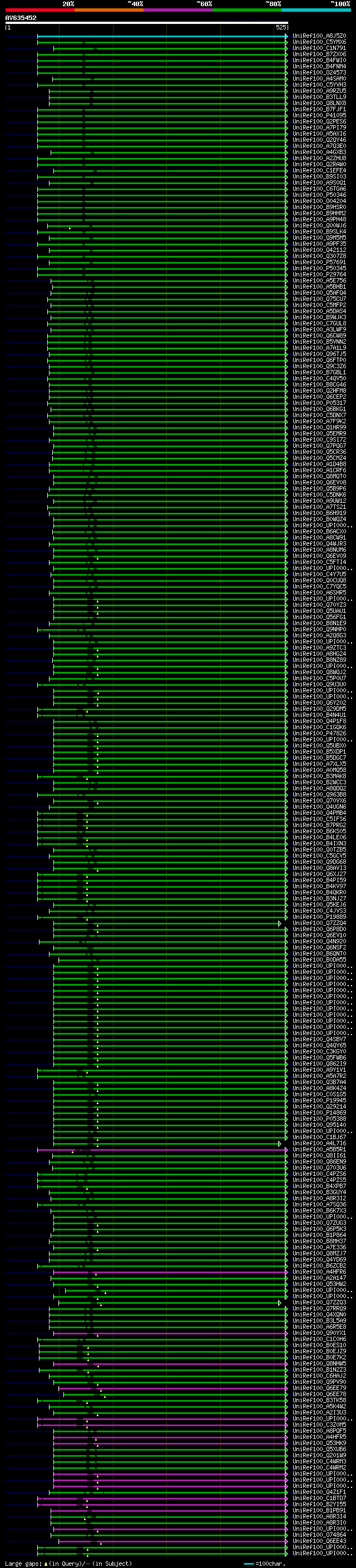This screenshot has height=1568, width=356.
Task: Select hit label UniRef100_P14869
Action: click(319, 1112)
